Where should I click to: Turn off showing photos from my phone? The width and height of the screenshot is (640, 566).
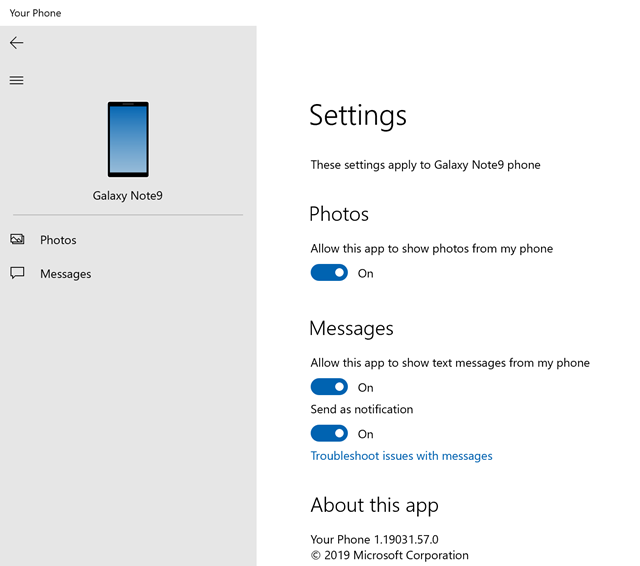coord(329,273)
